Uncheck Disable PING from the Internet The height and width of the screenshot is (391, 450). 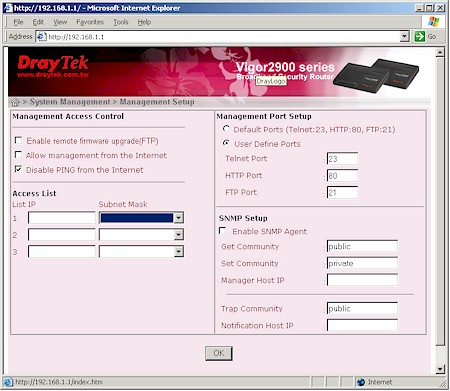pos(18,169)
